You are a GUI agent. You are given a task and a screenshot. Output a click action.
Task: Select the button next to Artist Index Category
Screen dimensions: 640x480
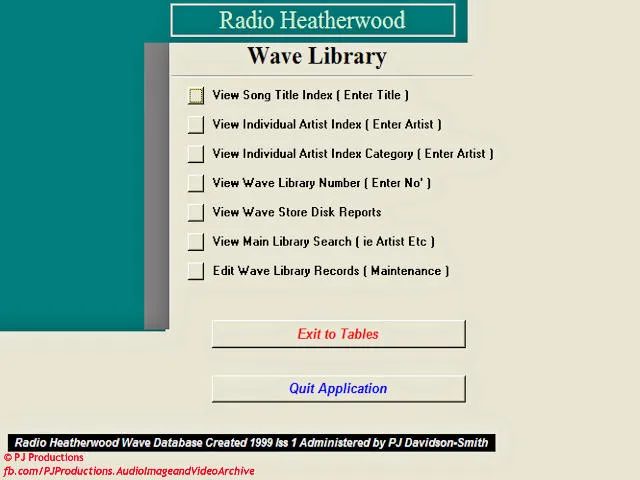[x=196, y=154]
